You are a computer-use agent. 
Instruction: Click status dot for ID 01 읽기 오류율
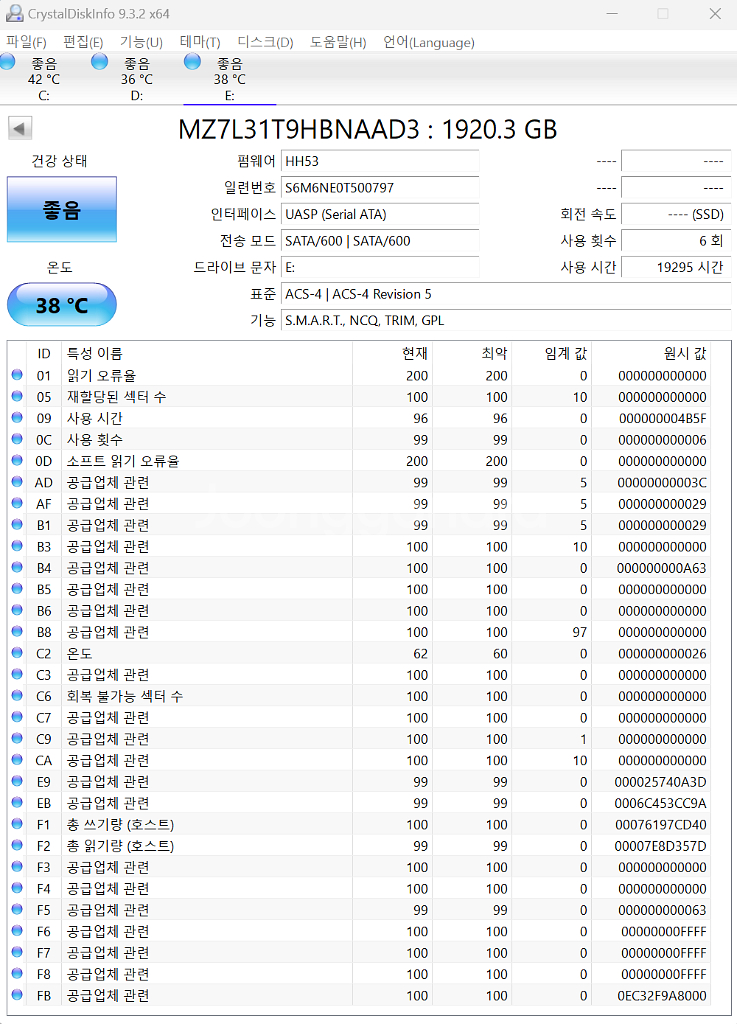[x=17, y=375]
